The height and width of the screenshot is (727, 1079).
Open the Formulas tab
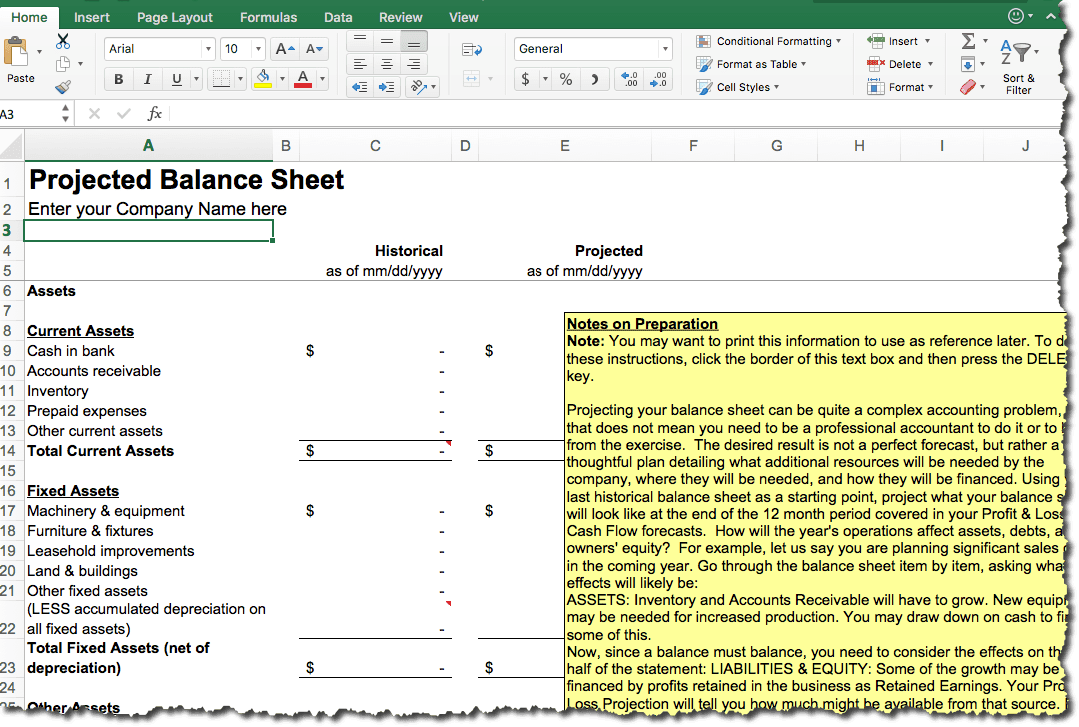tap(268, 17)
